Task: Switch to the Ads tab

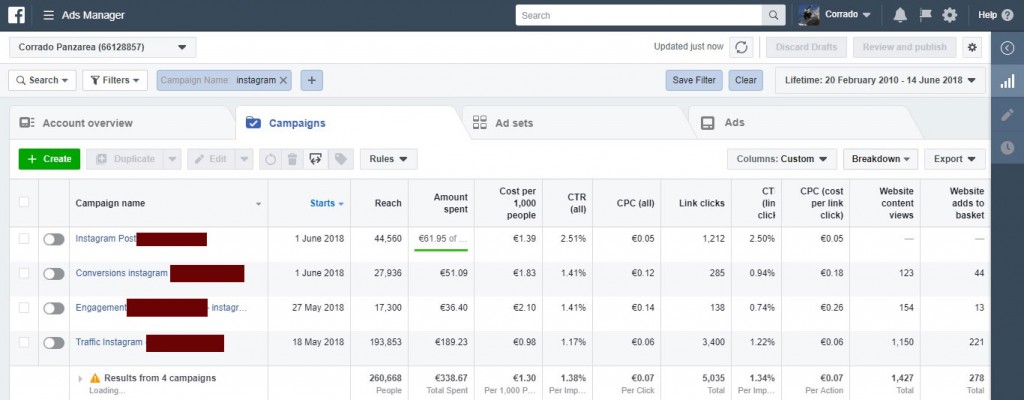Action: [x=803, y=123]
